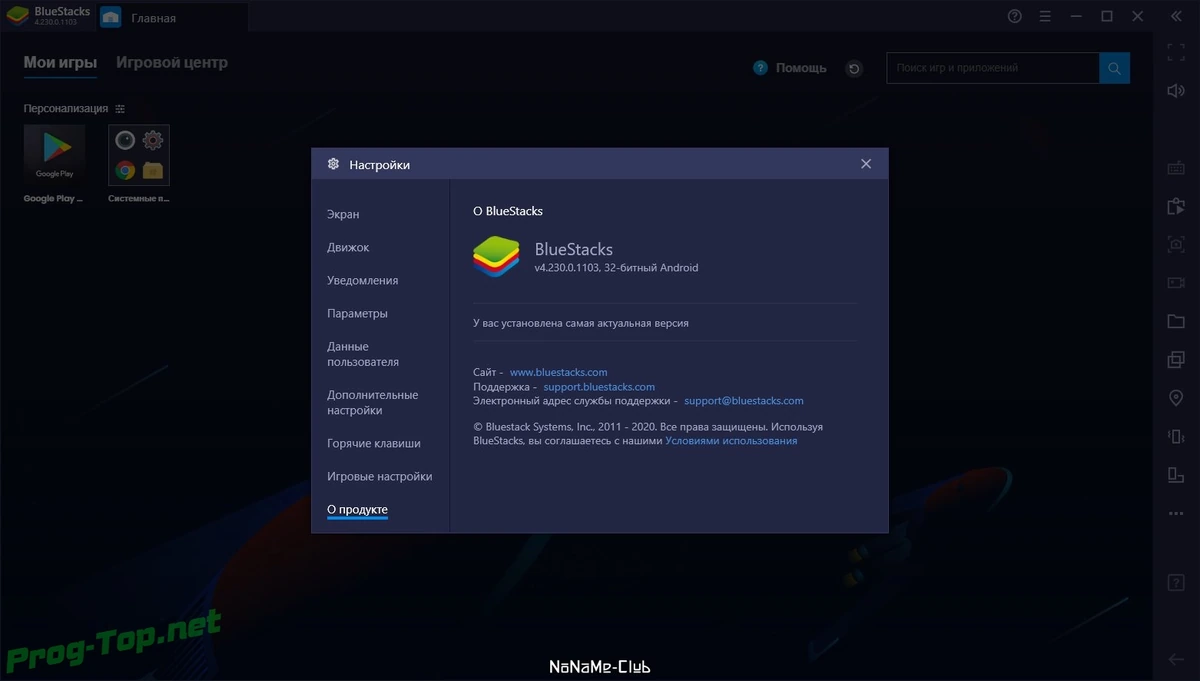1200x681 pixels.
Task: Click the rotate screen icon
Action: tap(1176, 474)
